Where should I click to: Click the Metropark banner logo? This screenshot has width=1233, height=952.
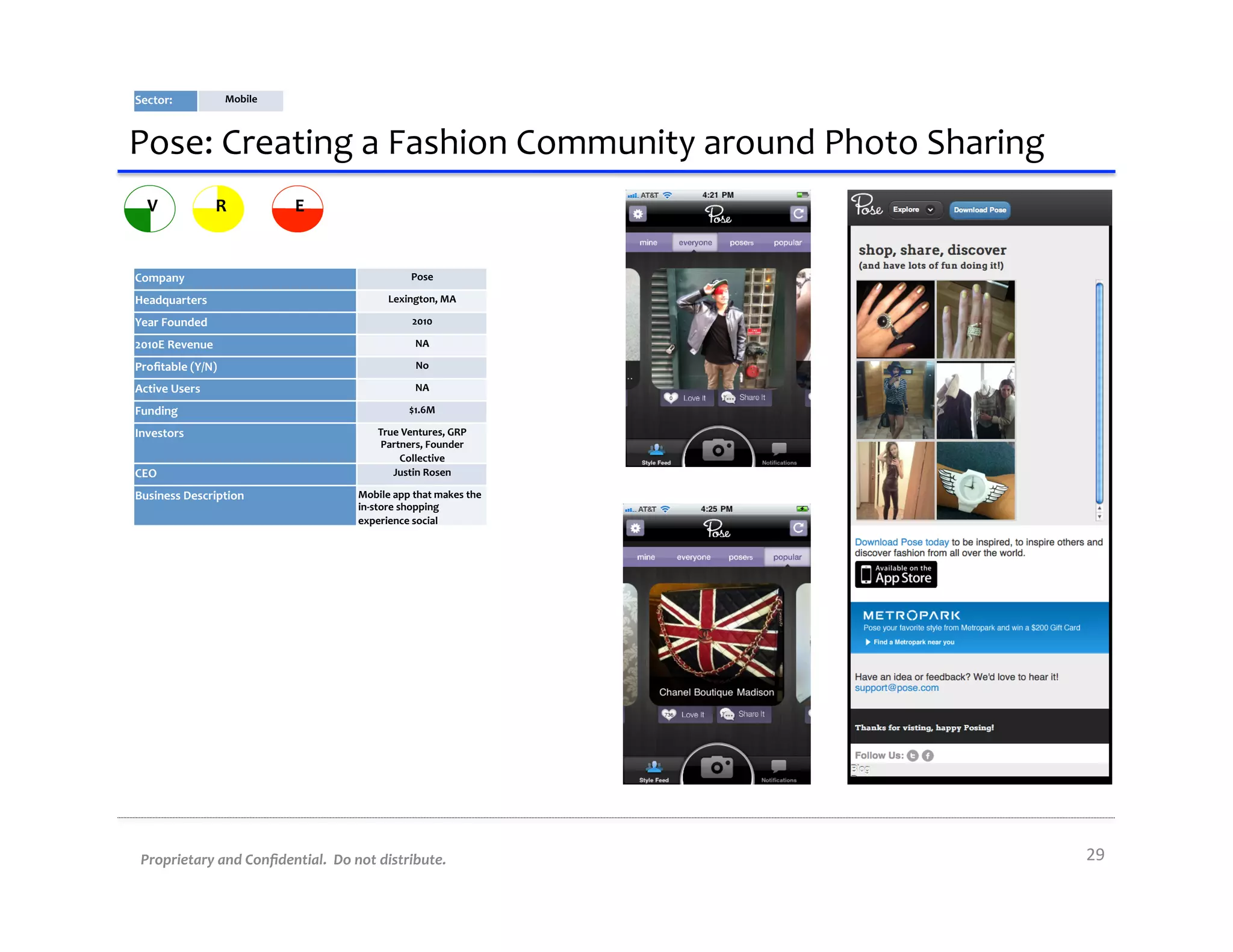coord(912,615)
